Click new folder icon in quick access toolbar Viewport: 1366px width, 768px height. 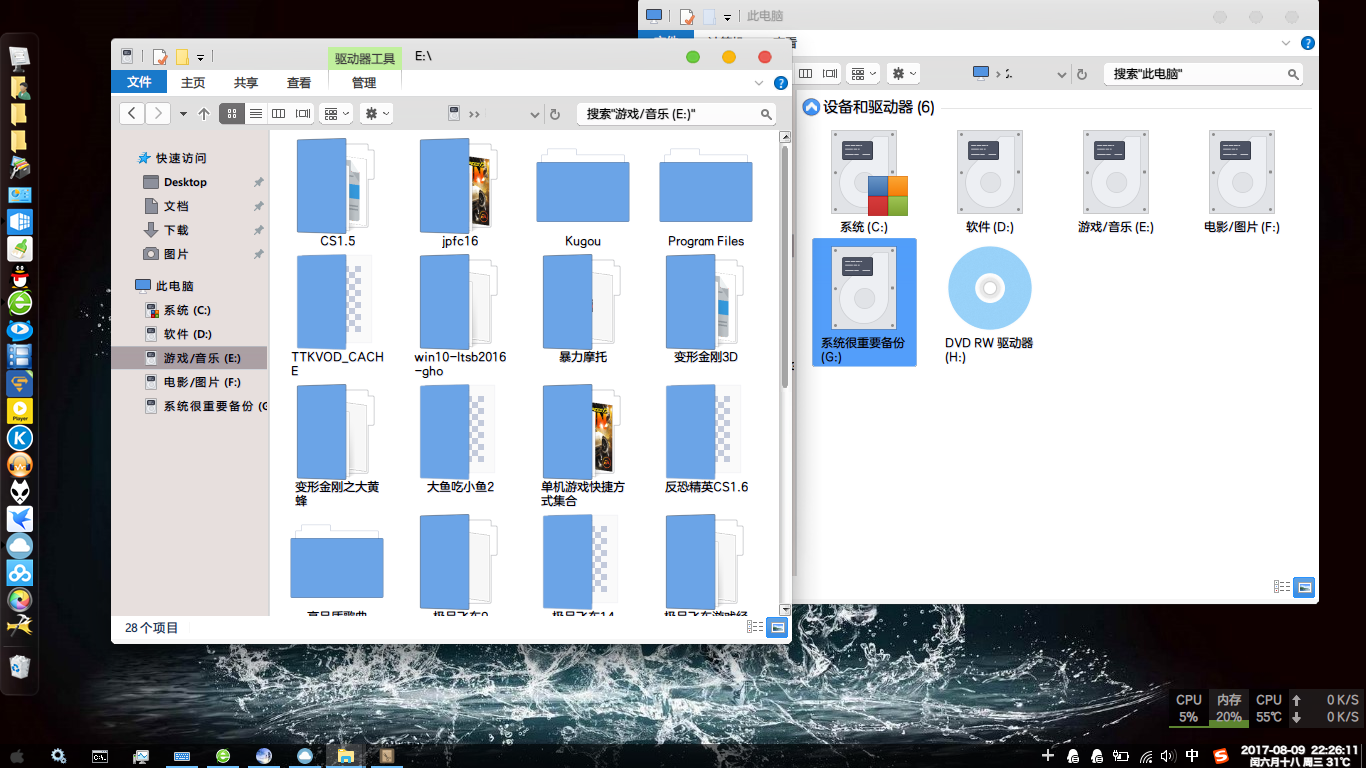(x=182, y=57)
